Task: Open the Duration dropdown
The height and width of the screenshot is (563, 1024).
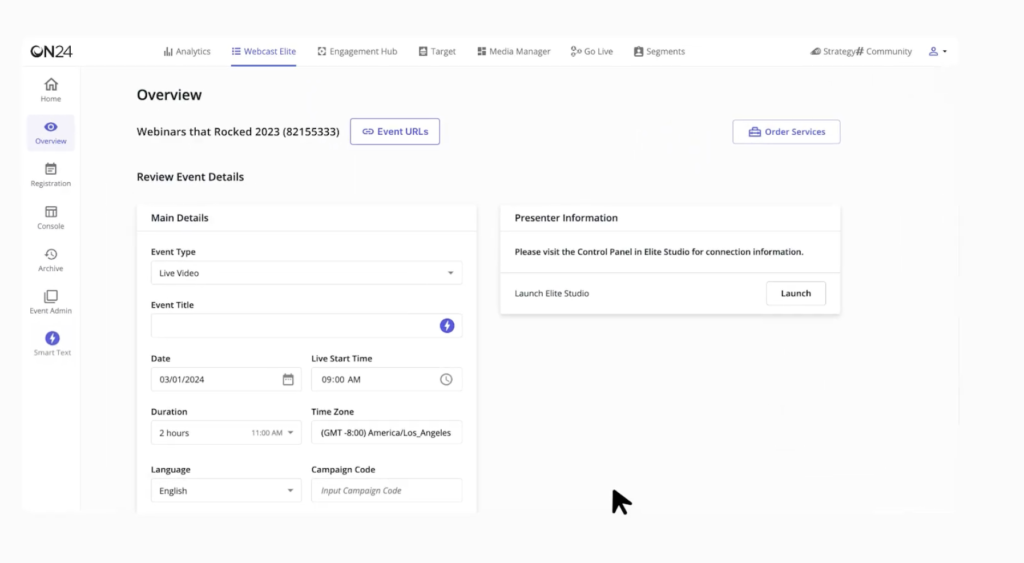Action: 226,433
